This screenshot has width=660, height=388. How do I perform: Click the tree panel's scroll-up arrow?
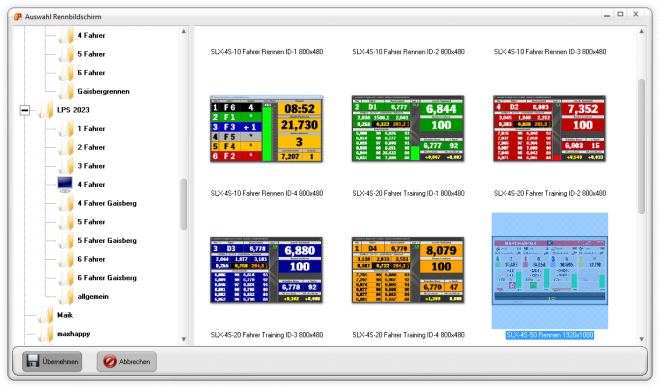(x=184, y=32)
